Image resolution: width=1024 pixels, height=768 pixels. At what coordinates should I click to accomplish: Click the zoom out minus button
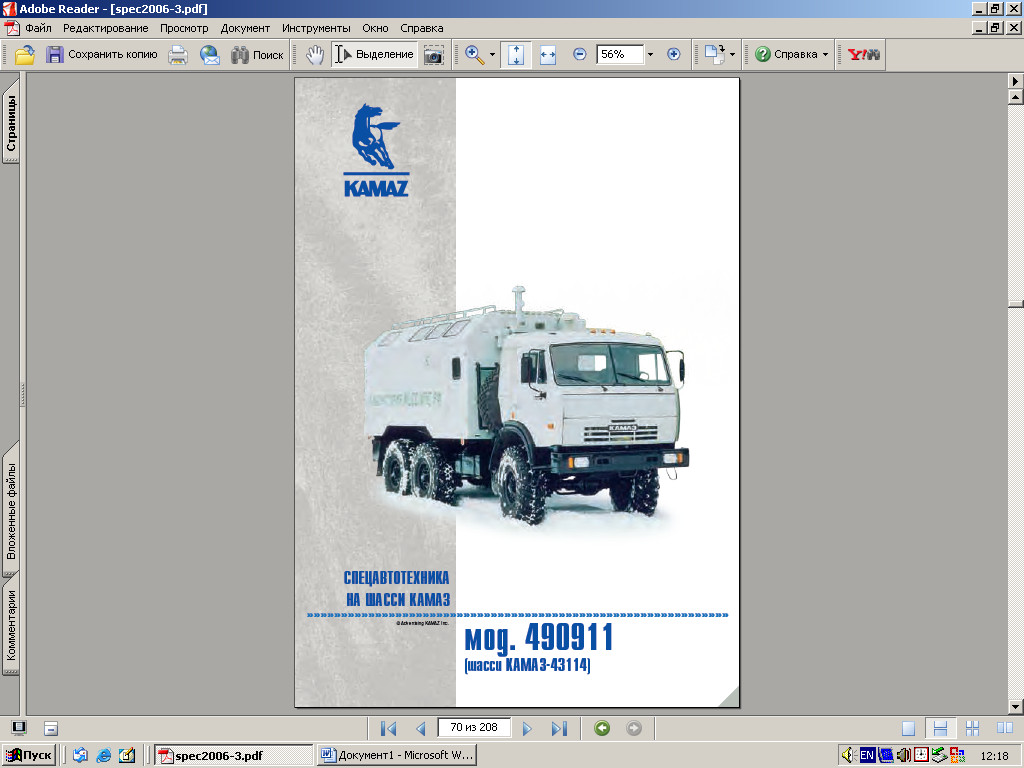pos(579,54)
